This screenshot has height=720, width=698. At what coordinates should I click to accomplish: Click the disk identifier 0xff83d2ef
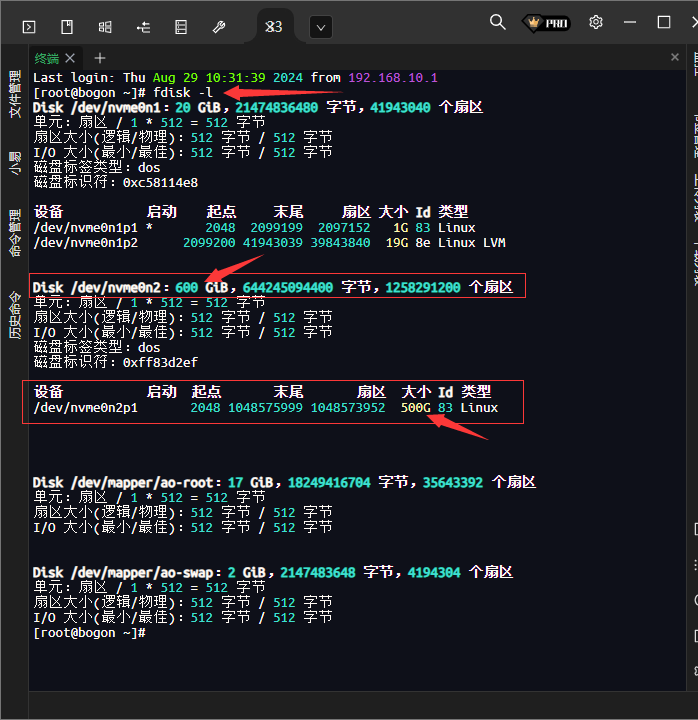[160, 362]
